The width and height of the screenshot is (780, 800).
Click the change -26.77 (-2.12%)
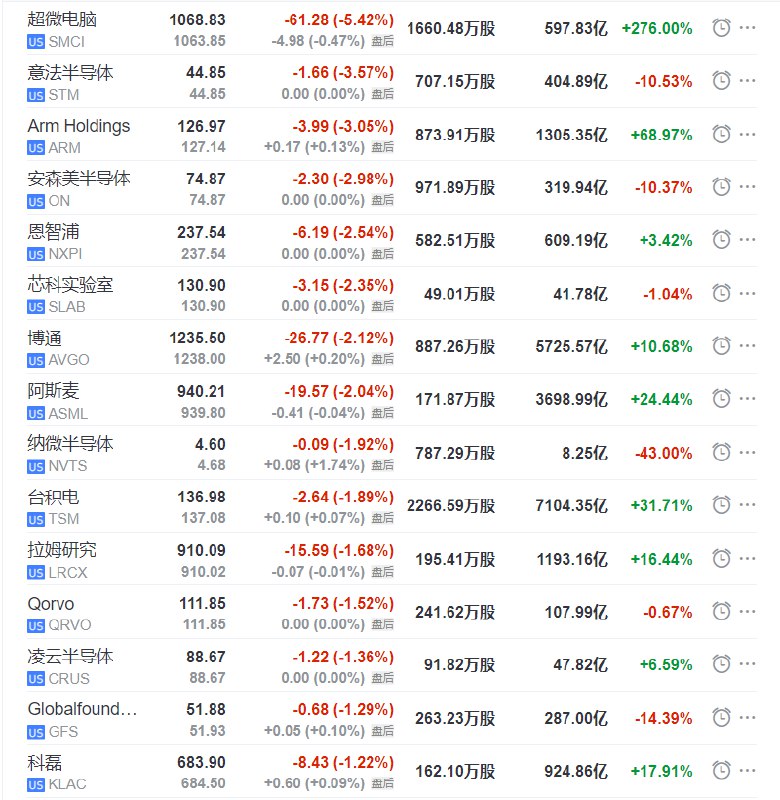coord(339,338)
